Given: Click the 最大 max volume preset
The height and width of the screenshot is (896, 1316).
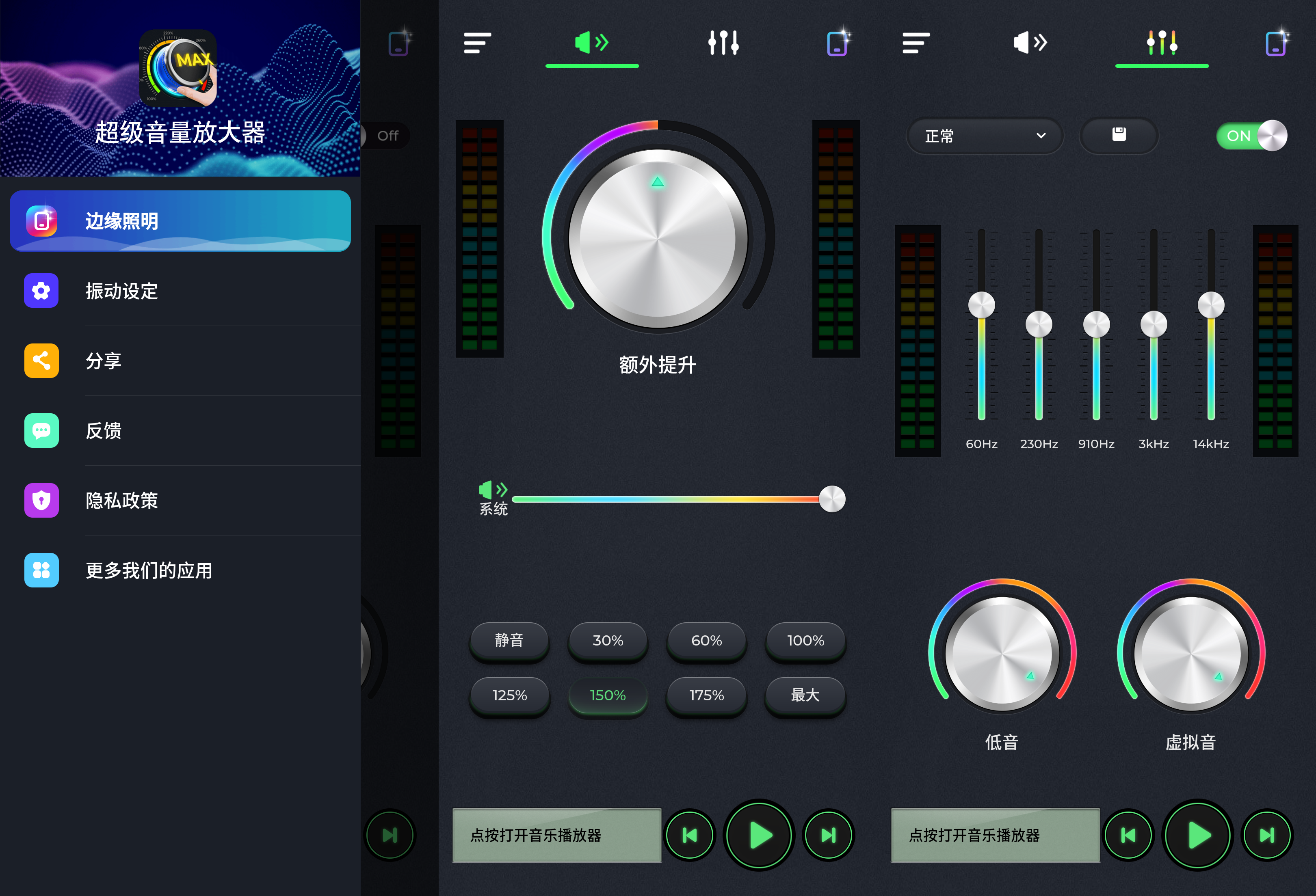Looking at the screenshot, I should (805, 695).
